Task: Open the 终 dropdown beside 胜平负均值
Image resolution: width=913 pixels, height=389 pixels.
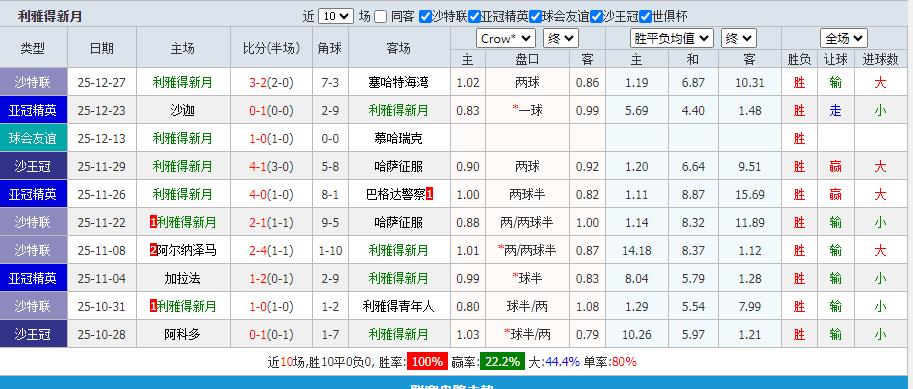Action: pos(739,38)
